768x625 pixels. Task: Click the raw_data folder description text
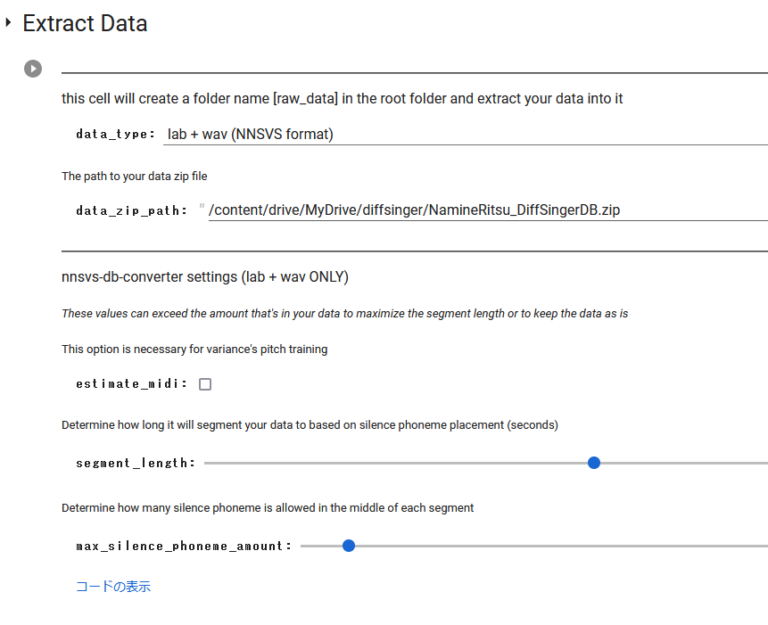point(342,99)
